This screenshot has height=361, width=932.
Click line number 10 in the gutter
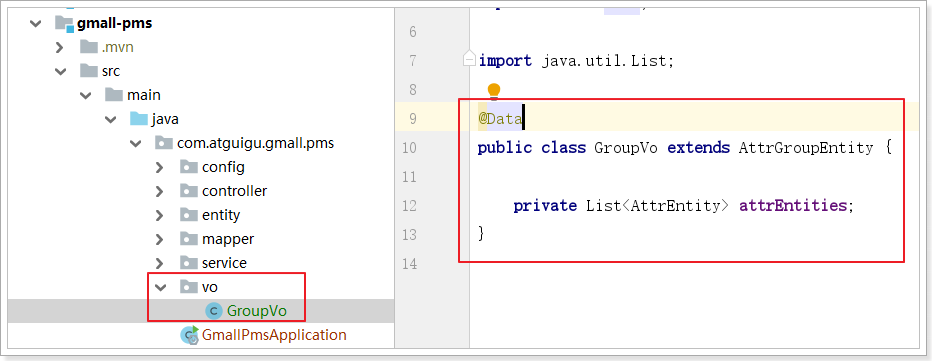[409, 147]
